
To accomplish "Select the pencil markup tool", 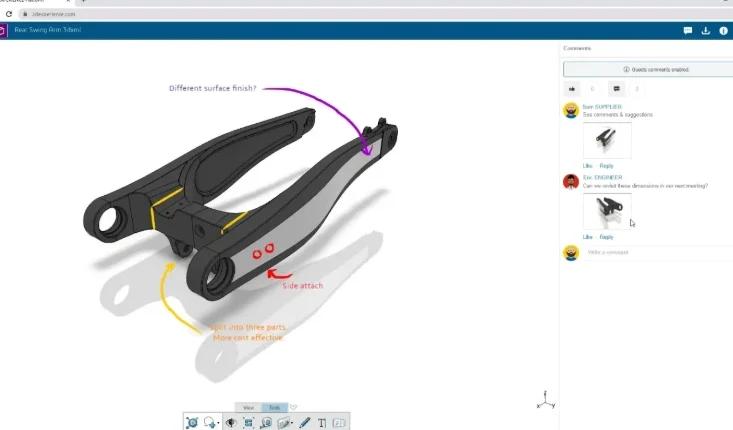I will (x=305, y=423).
